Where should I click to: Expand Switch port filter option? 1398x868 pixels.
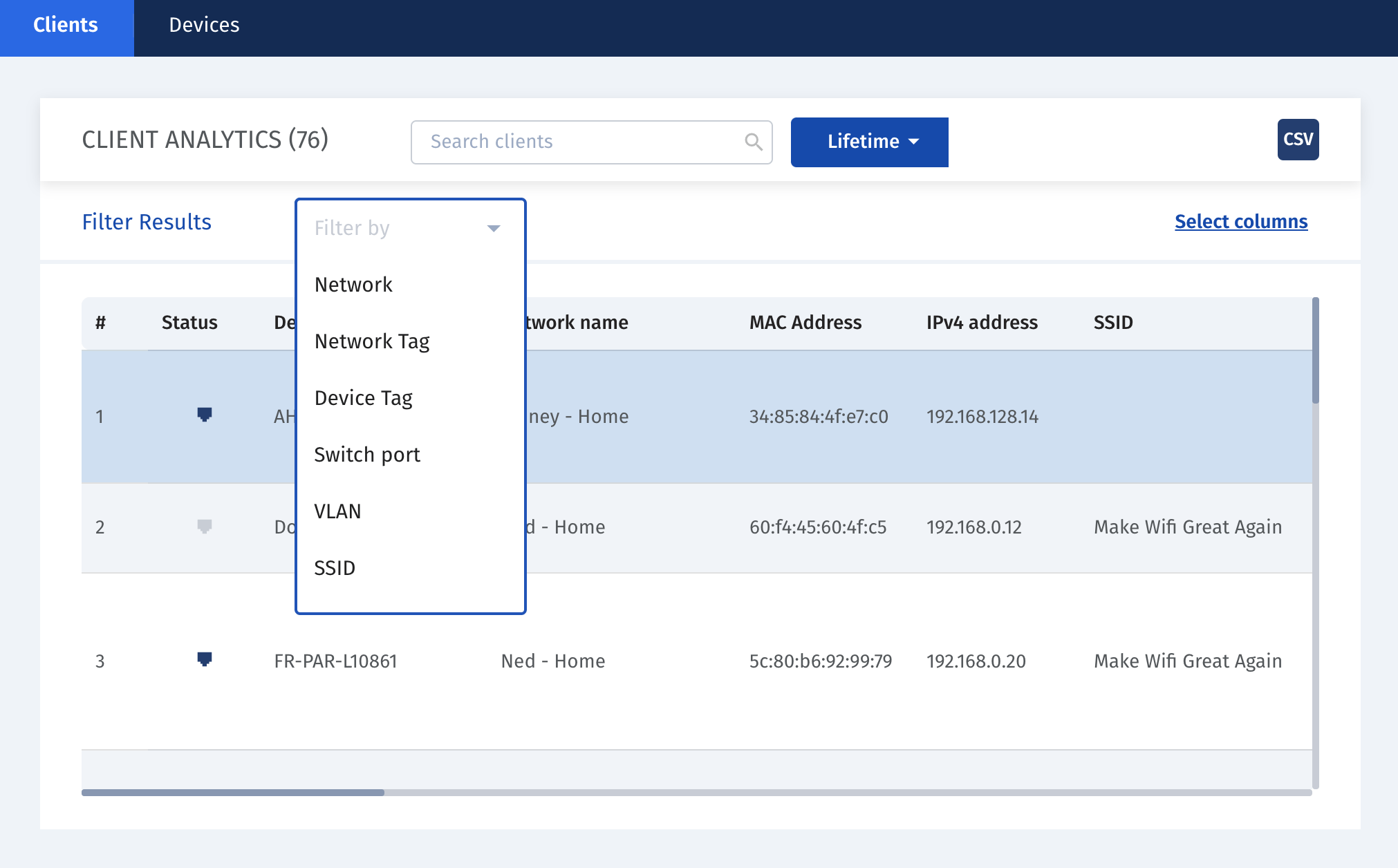[x=367, y=454]
